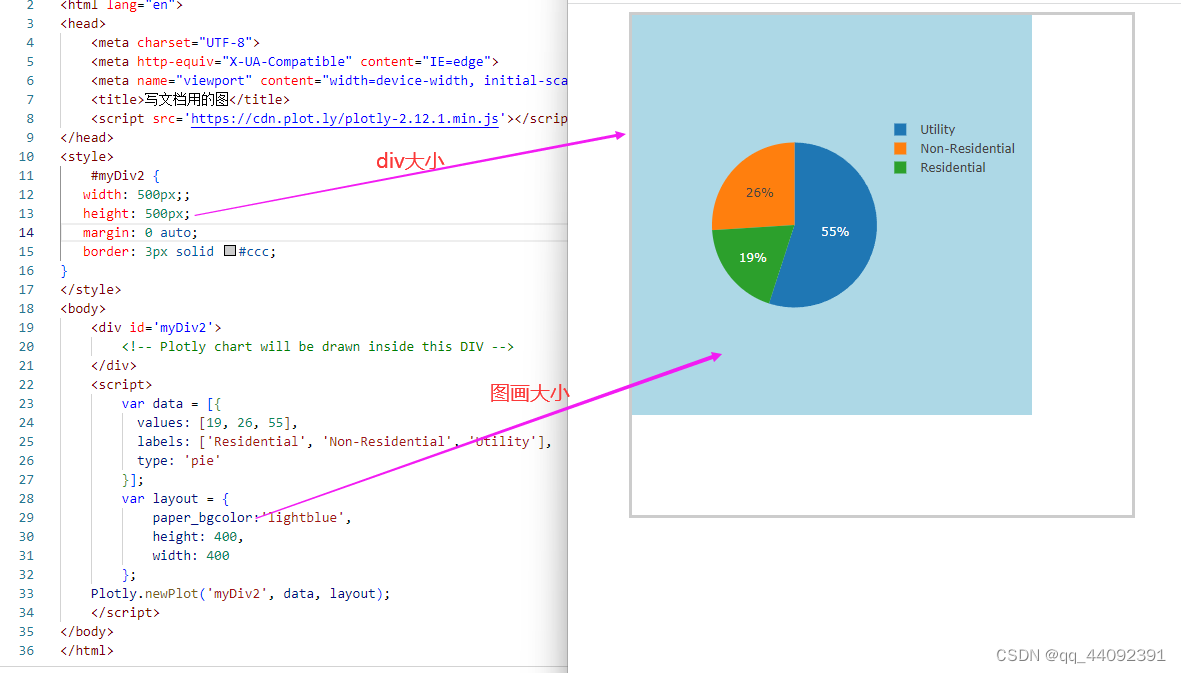Click the 'values: [19, 26, 55],' line

tap(218, 422)
